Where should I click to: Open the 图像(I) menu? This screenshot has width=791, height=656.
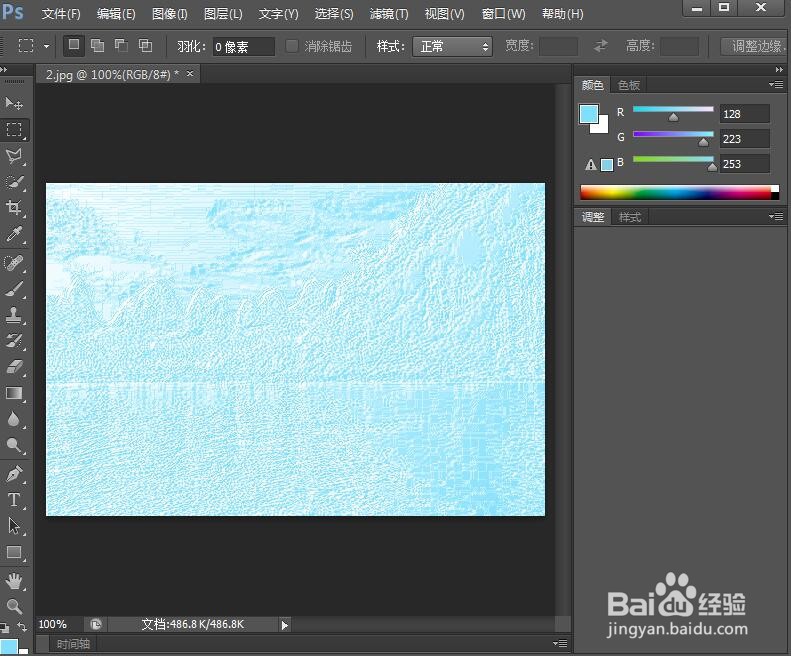[x=170, y=14]
